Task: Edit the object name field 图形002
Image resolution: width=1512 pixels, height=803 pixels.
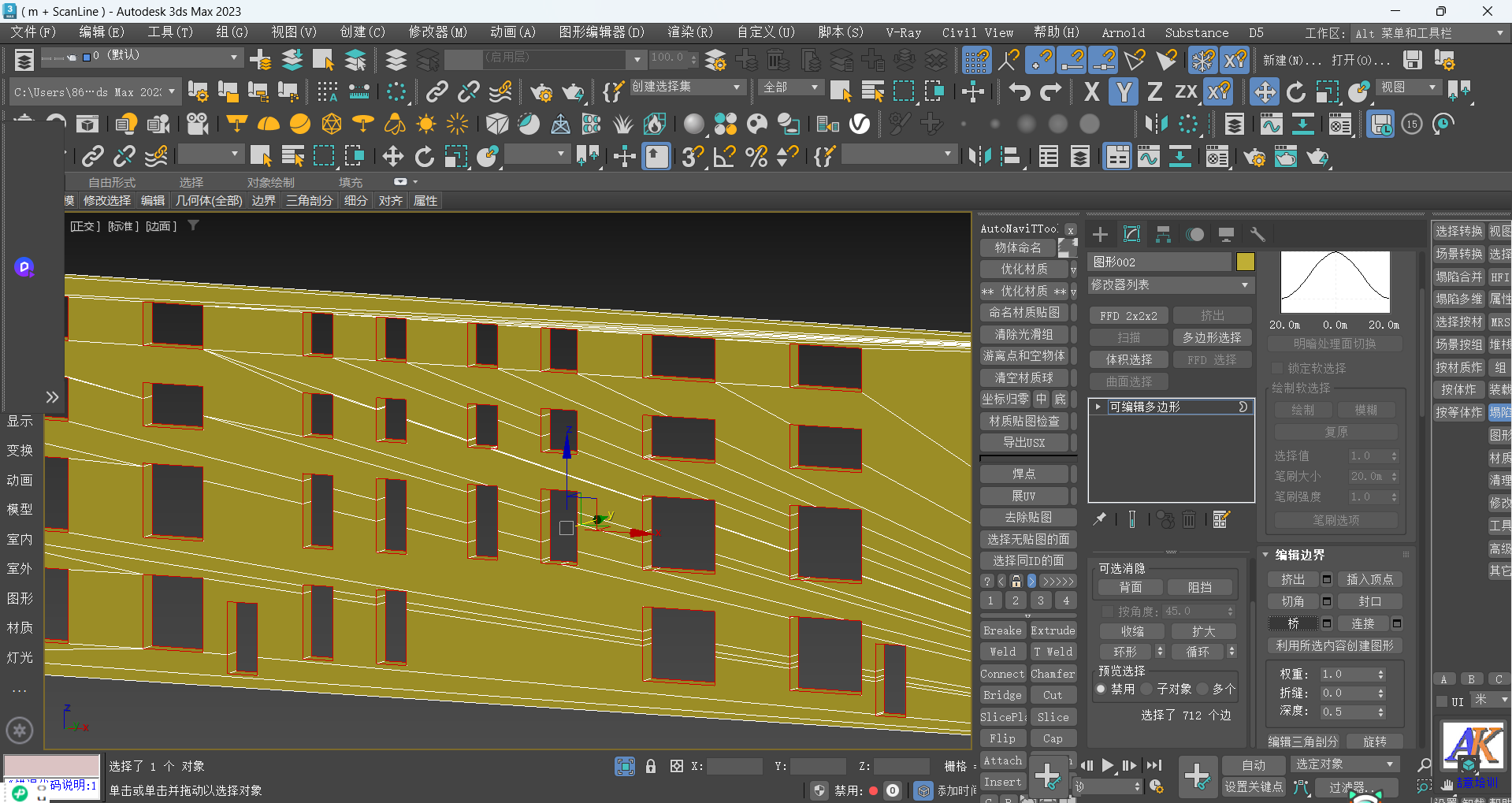Action: pyautogui.click(x=1159, y=262)
